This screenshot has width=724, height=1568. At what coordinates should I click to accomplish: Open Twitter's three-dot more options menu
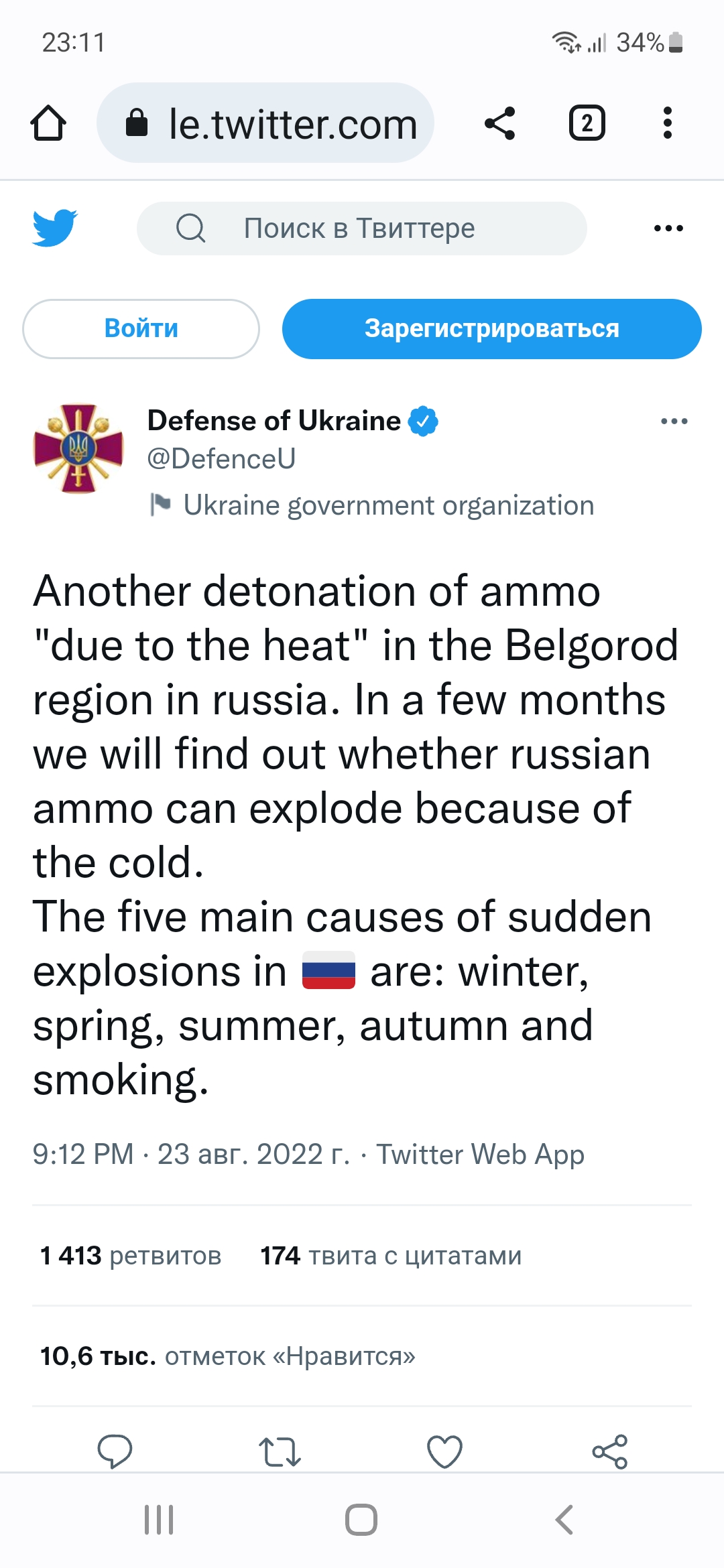668,228
